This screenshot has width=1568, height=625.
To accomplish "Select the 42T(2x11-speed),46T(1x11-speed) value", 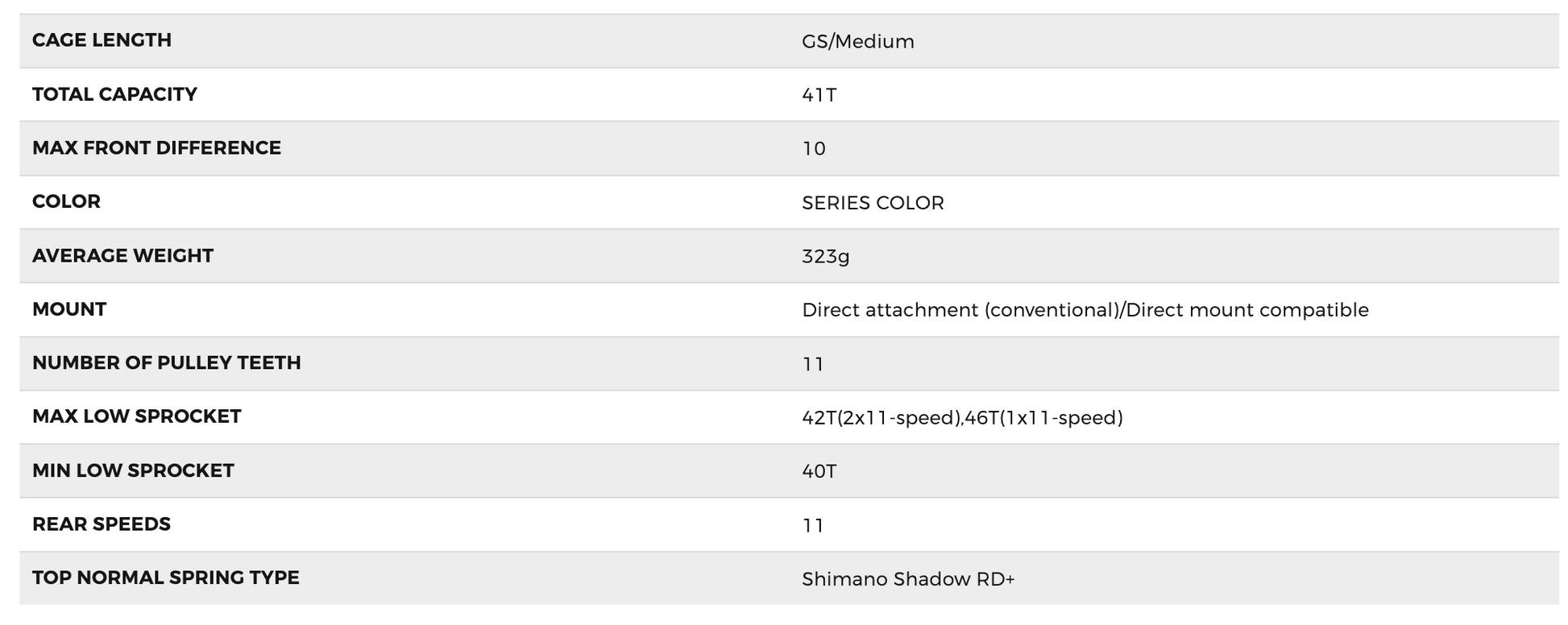I will [962, 418].
